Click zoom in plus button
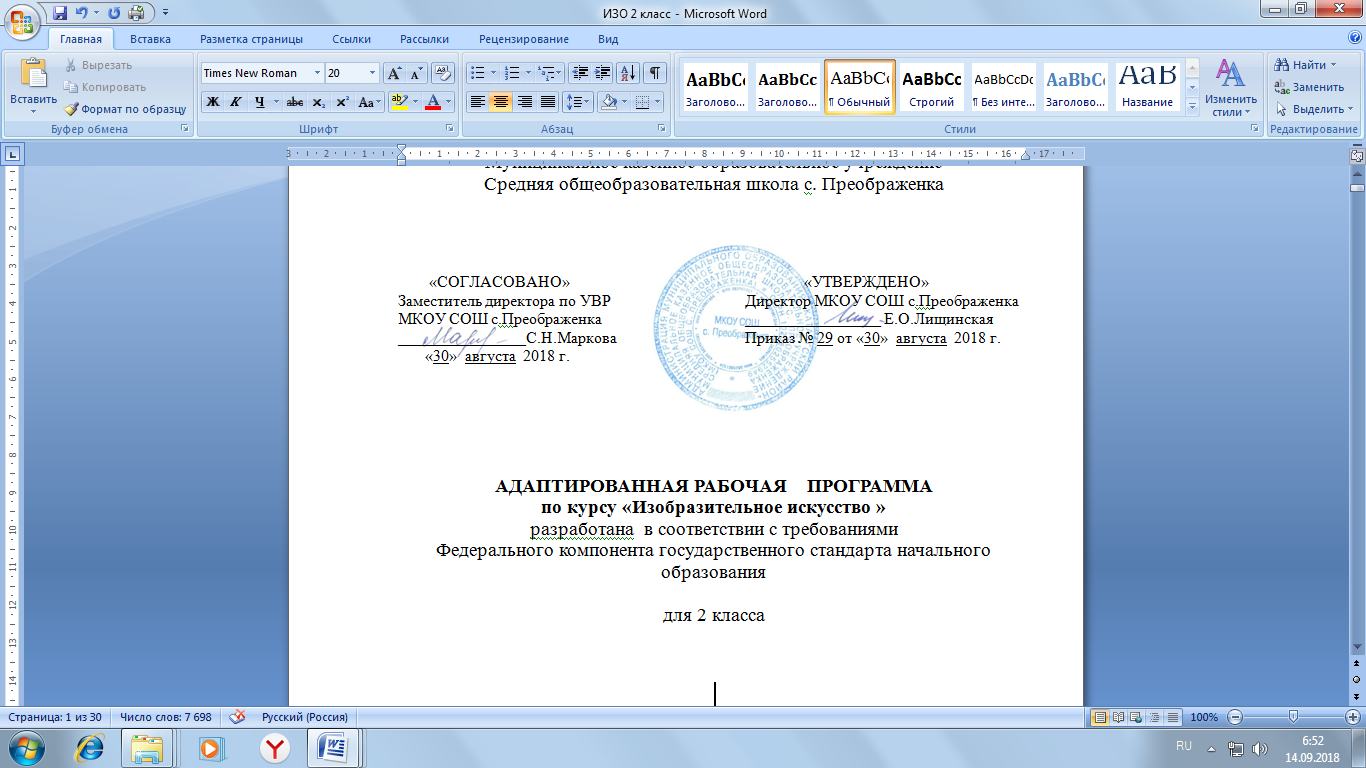The image size is (1366, 768). pos(1353,717)
